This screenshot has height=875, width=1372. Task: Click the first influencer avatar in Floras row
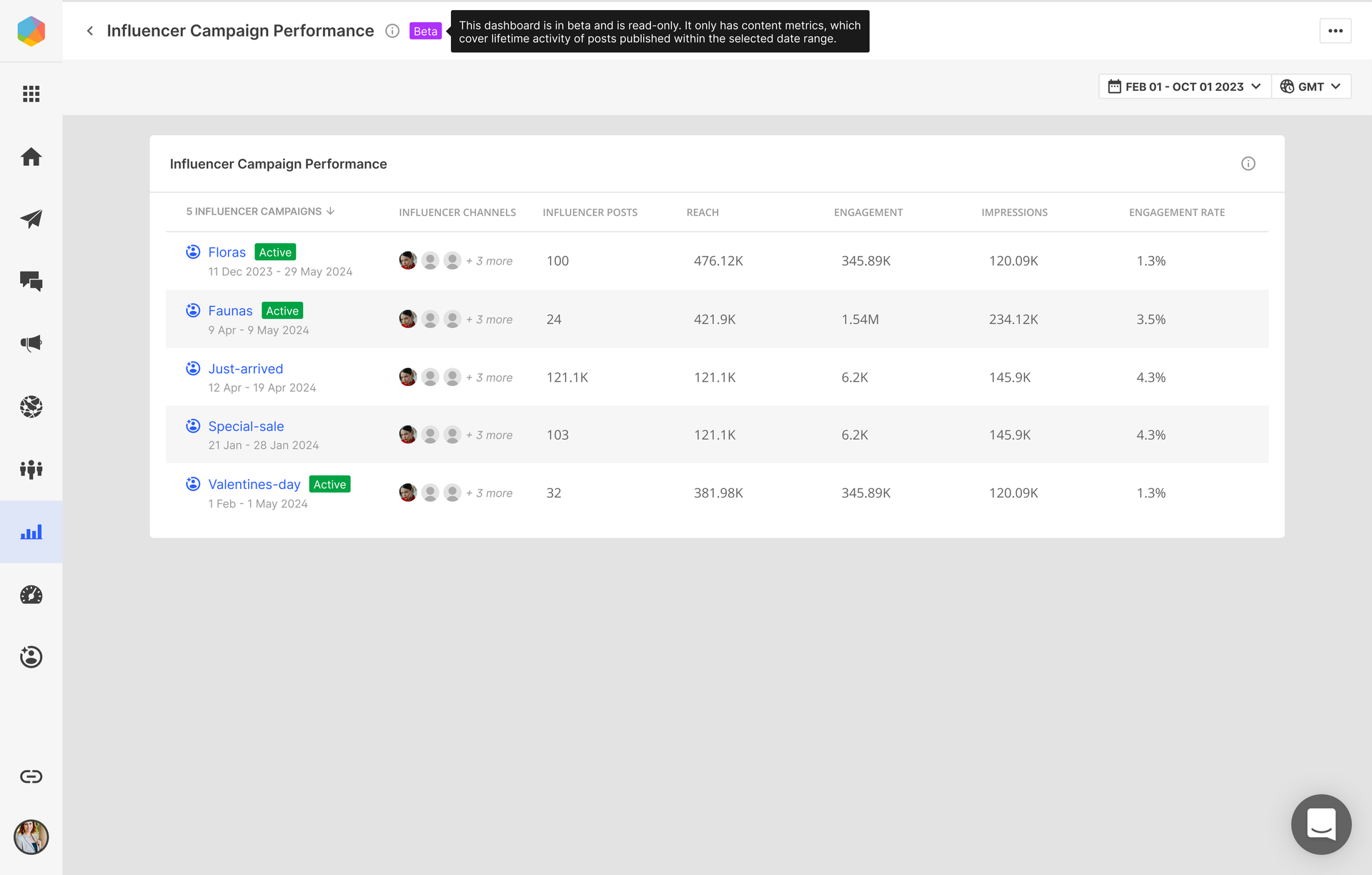coord(408,260)
